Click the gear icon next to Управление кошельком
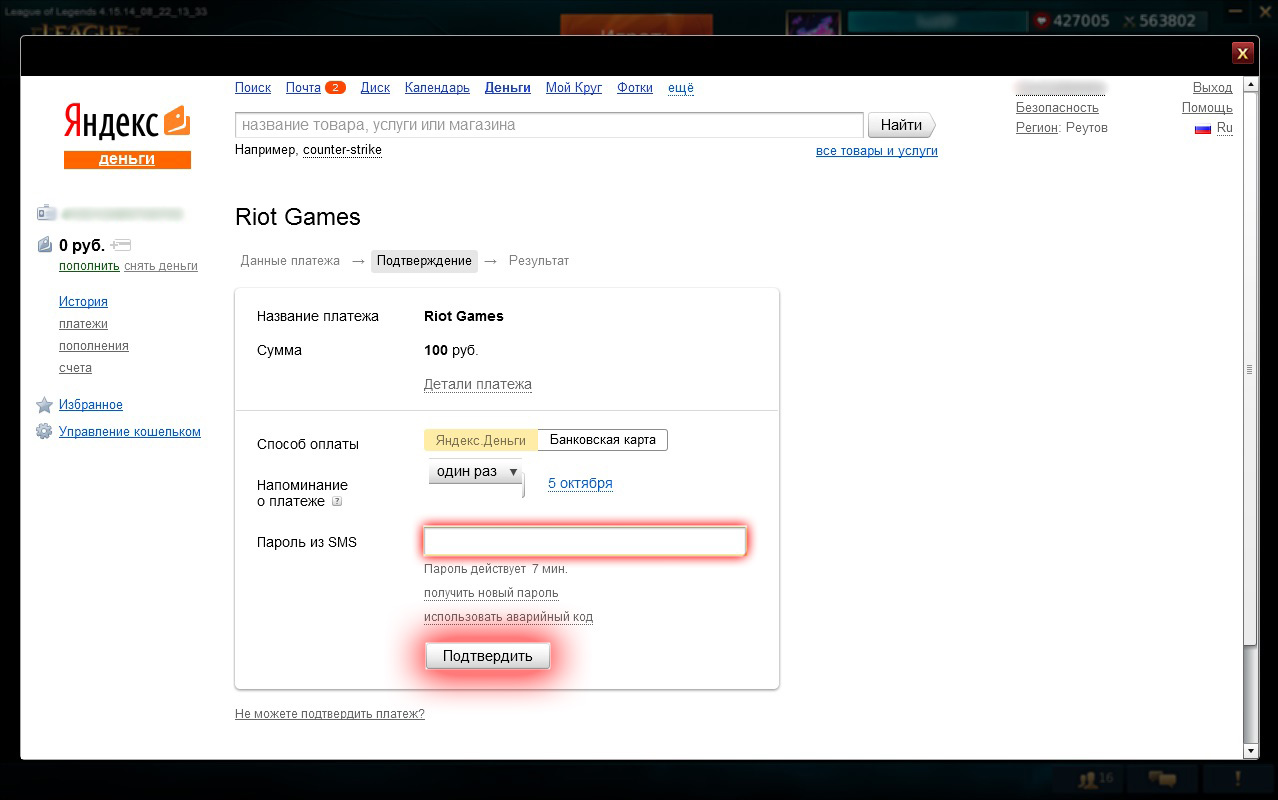Viewport: 1278px width, 800px height. 44,432
